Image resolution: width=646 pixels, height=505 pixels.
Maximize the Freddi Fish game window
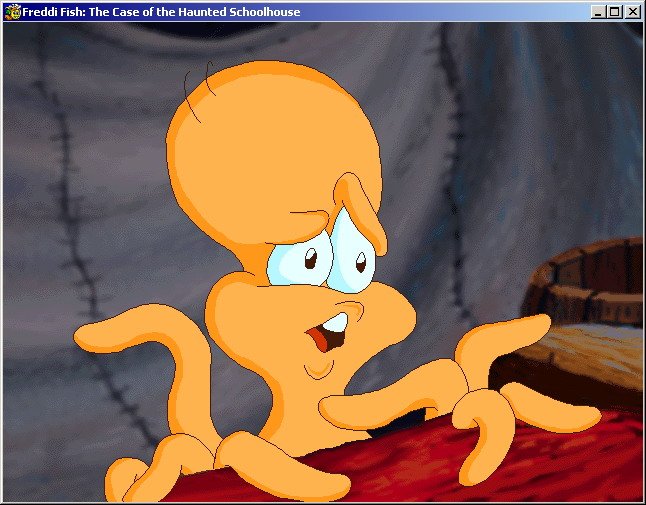tap(614, 12)
